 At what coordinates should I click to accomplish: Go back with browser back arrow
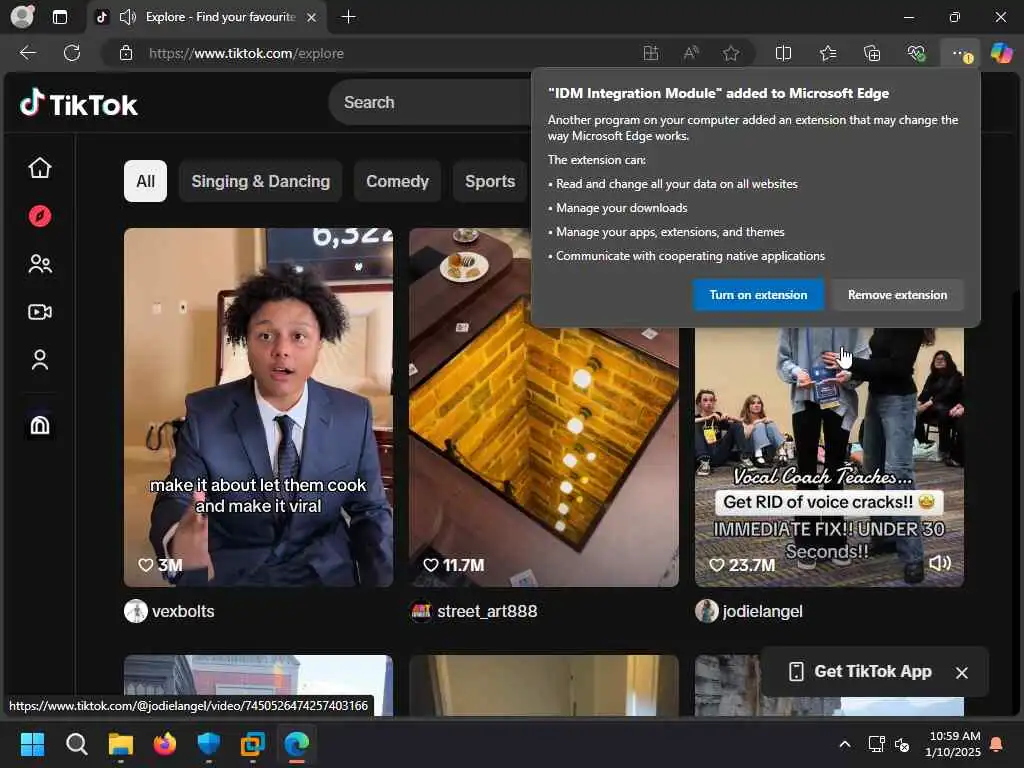tap(27, 53)
